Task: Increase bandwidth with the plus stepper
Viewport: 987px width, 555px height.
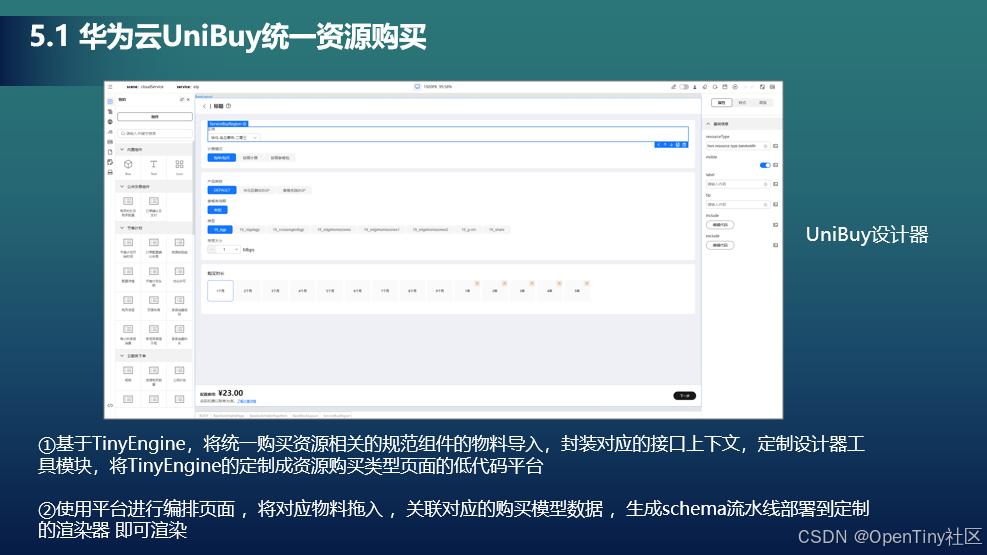Action: point(236,250)
